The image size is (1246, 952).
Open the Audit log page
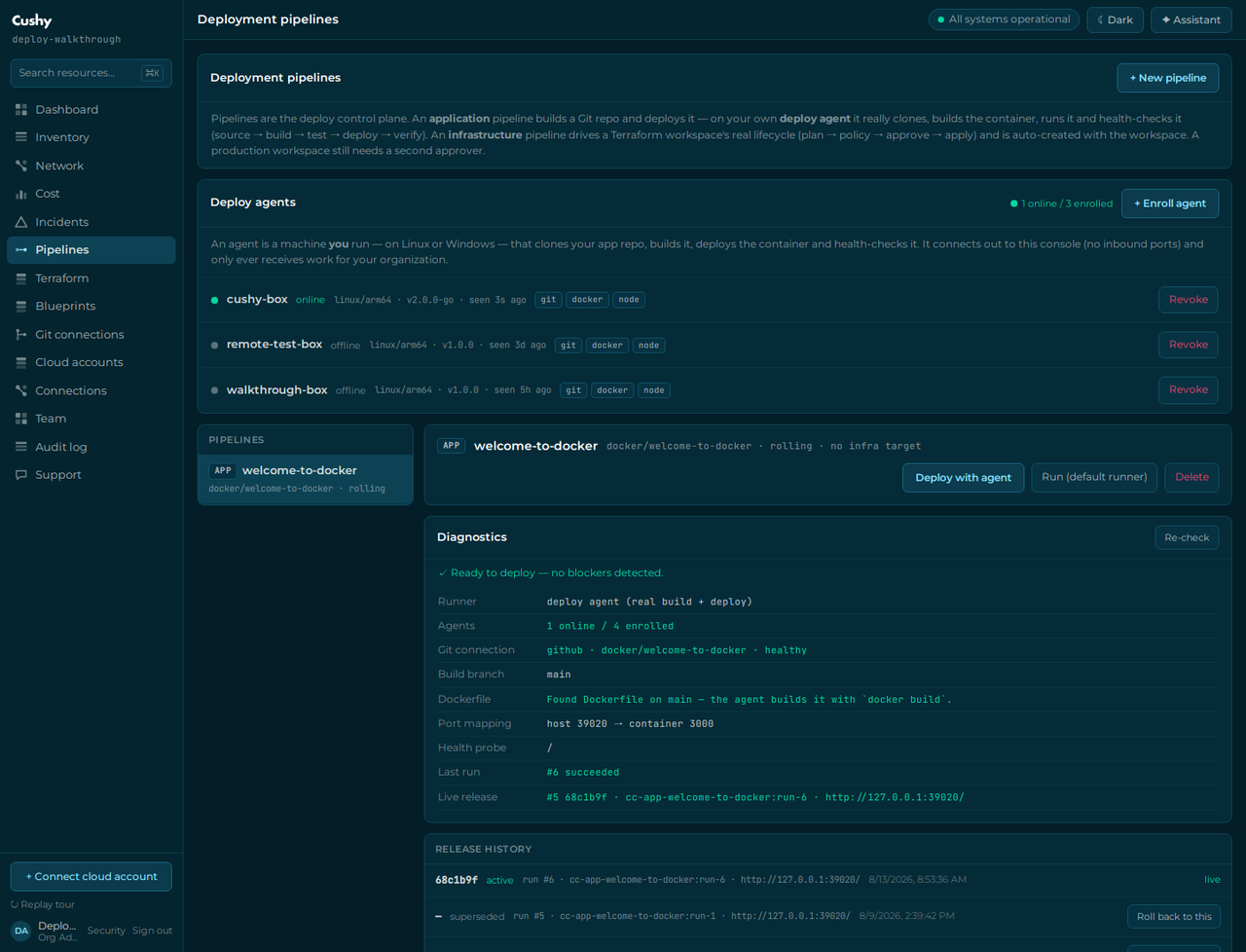click(92, 447)
